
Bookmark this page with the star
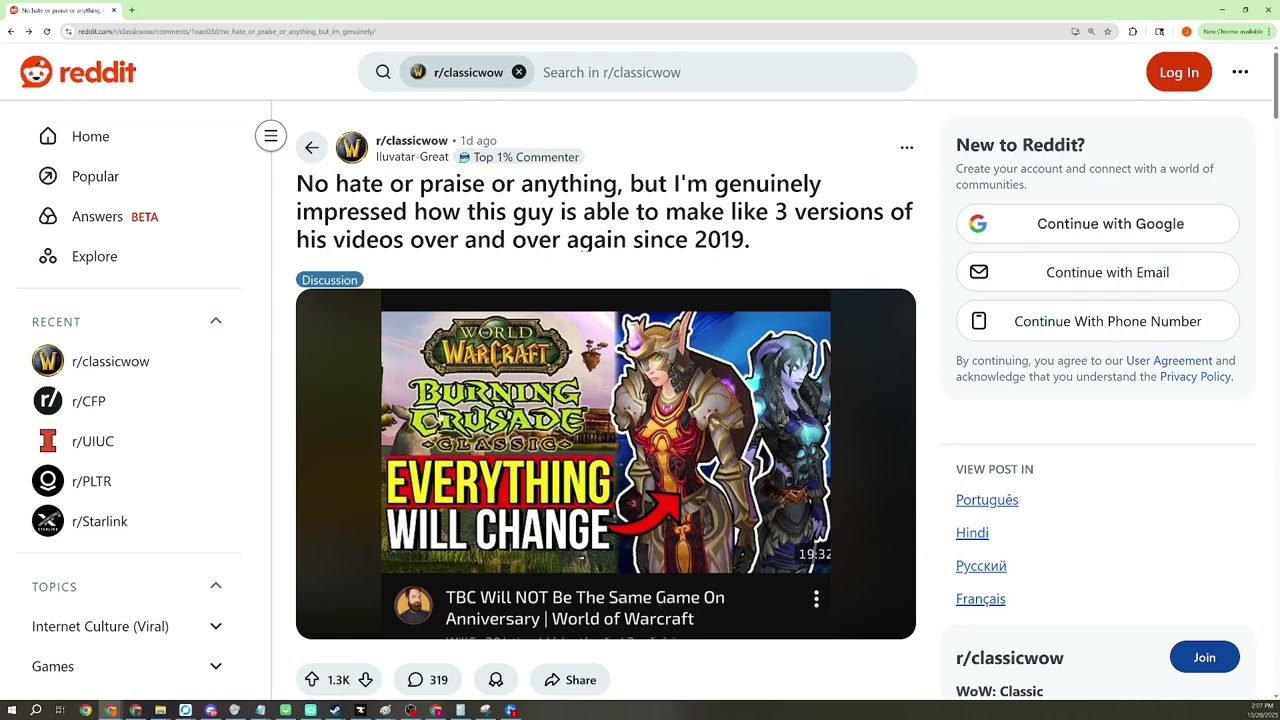pos(1107,31)
